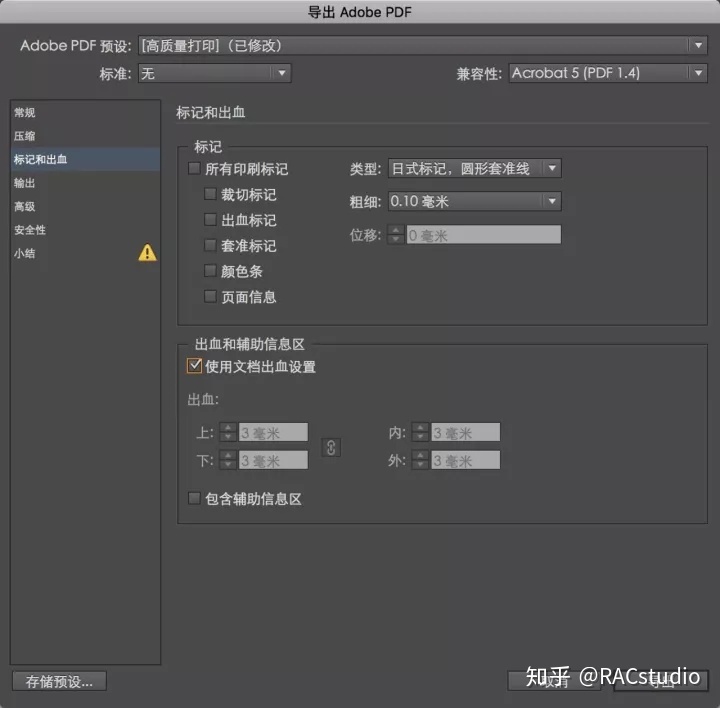720x708 pixels.
Task: Click the 下 bleed stepper
Action: (x=228, y=460)
